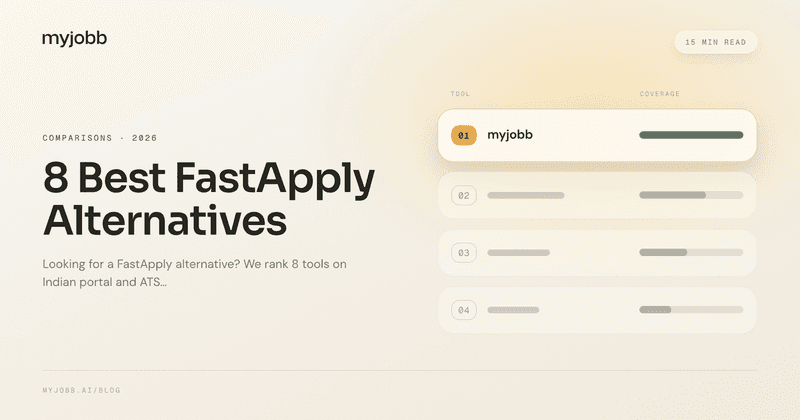Image resolution: width=800 pixels, height=420 pixels.
Task: Click the coverage bar in row 03
Action: (x=691, y=253)
